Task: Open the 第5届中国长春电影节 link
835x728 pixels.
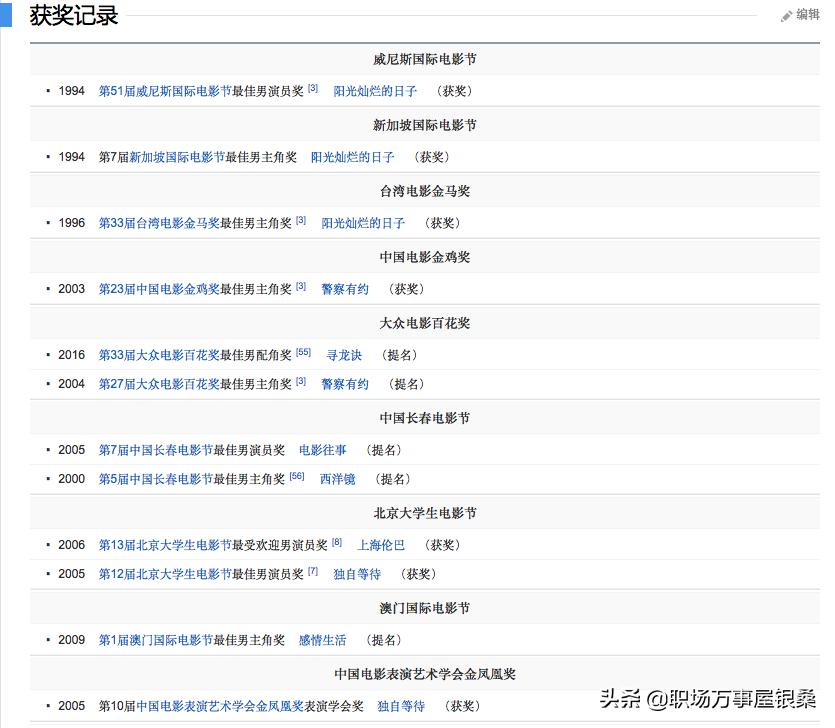Action: coord(155,479)
